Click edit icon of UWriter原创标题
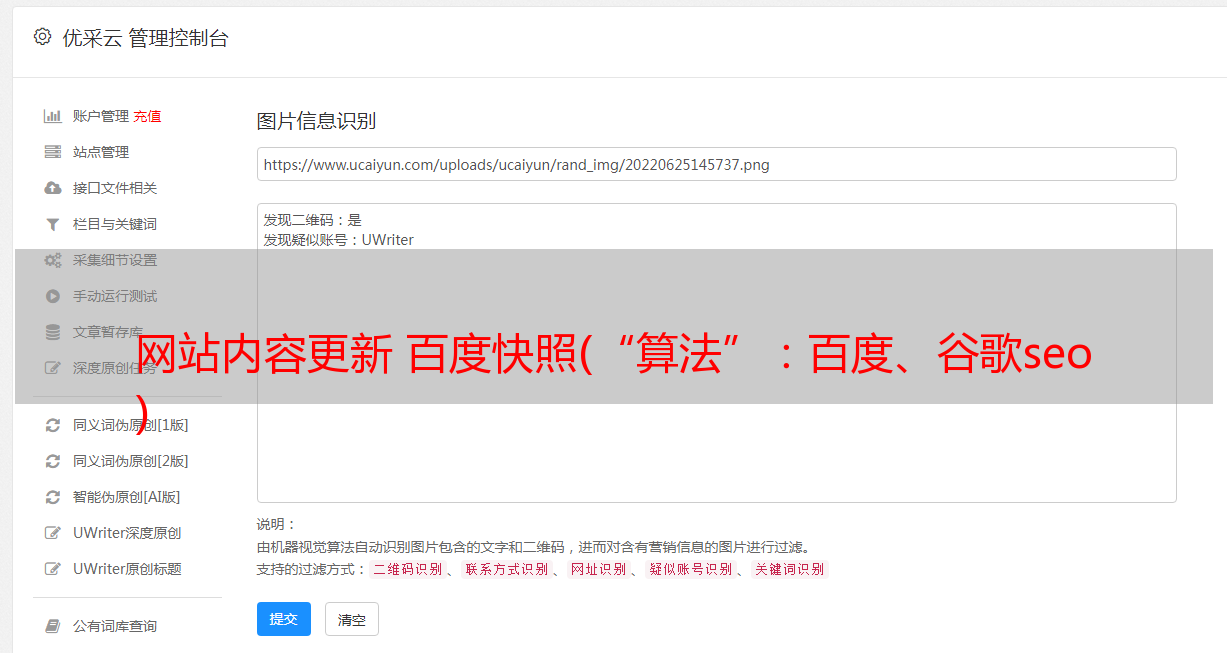Screen dimensions: 1227x653 [53, 569]
